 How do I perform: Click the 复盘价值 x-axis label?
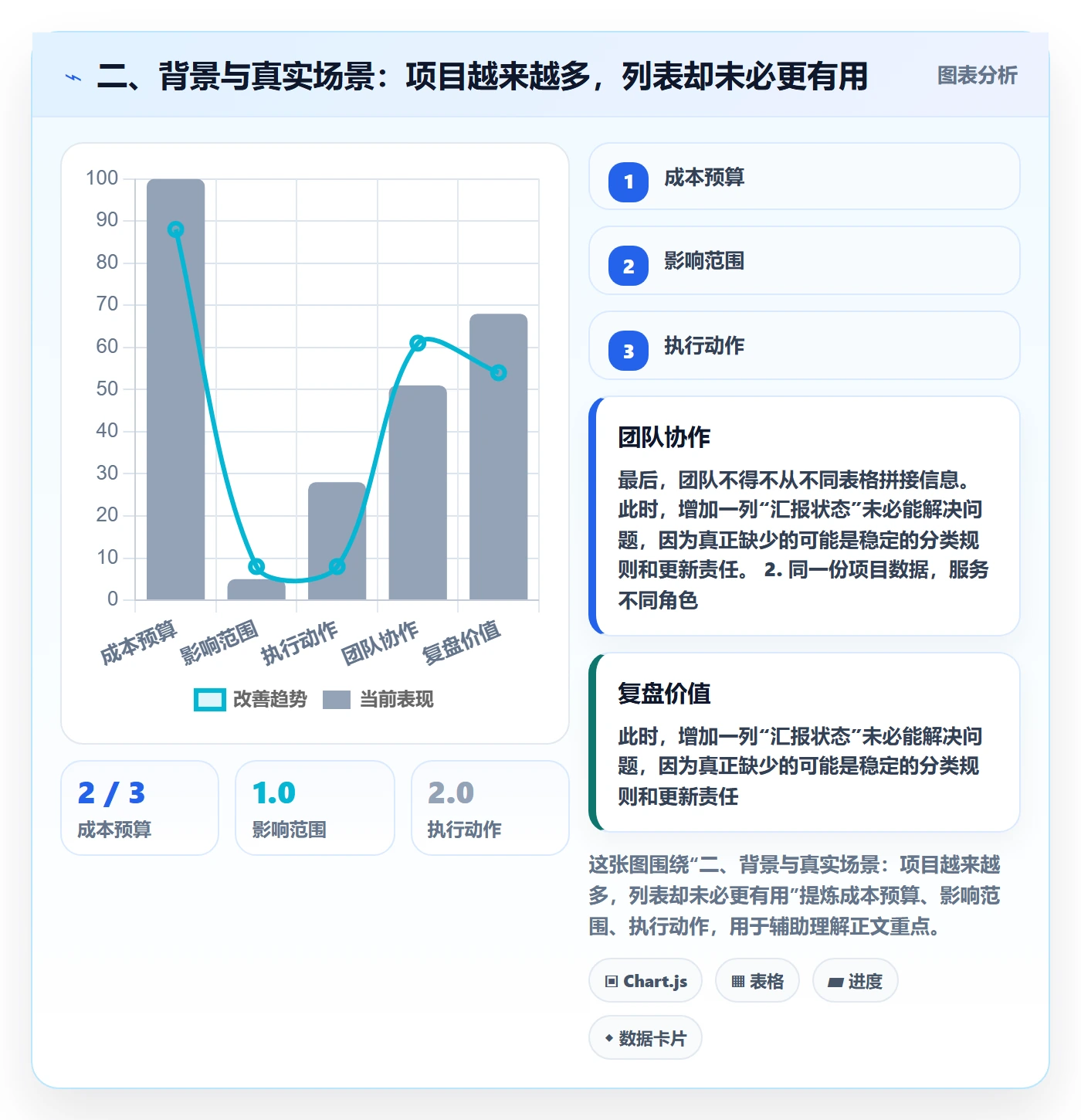point(462,642)
